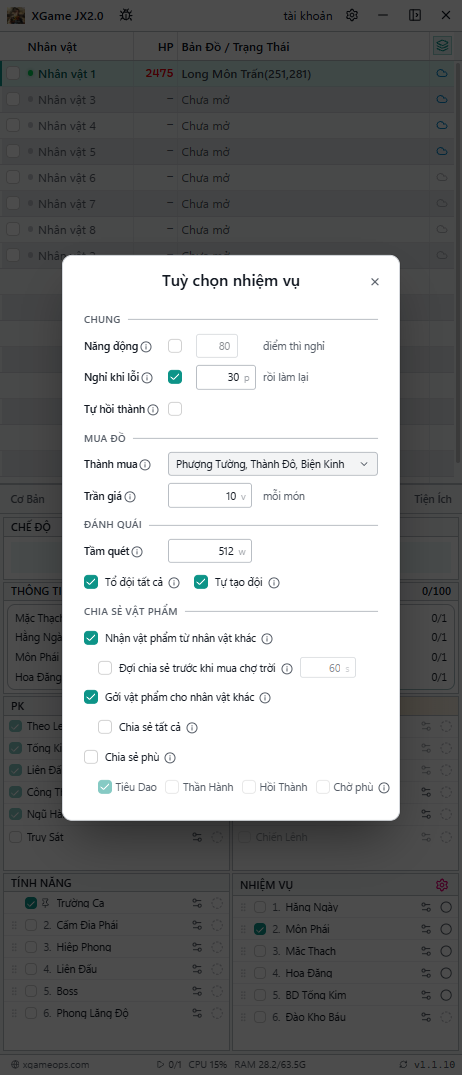Uncheck Nghỉ khi lỗi checkbox
The height and width of the screenshot is (1075, 462).
click(x=175, y=377)
